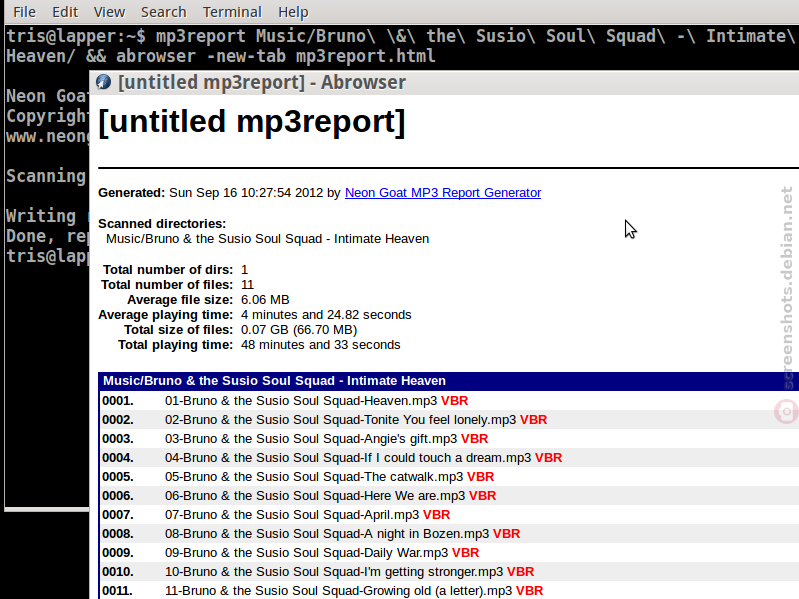This screenshot has width=799, height=599.
Task: Click the 'Total playing time:' label
Action: (176, 345)
